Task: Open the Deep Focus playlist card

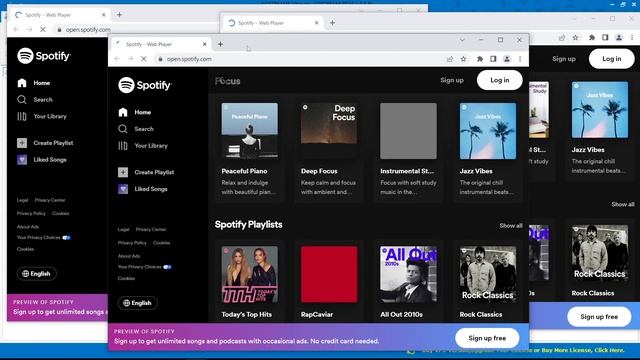Action: coord(329,149)
